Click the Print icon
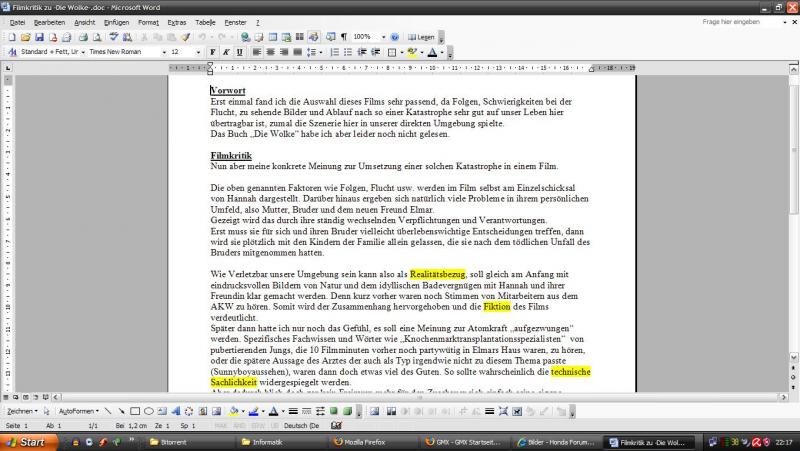Viewport: 800px width, 451px height. [x=83, y=37]
